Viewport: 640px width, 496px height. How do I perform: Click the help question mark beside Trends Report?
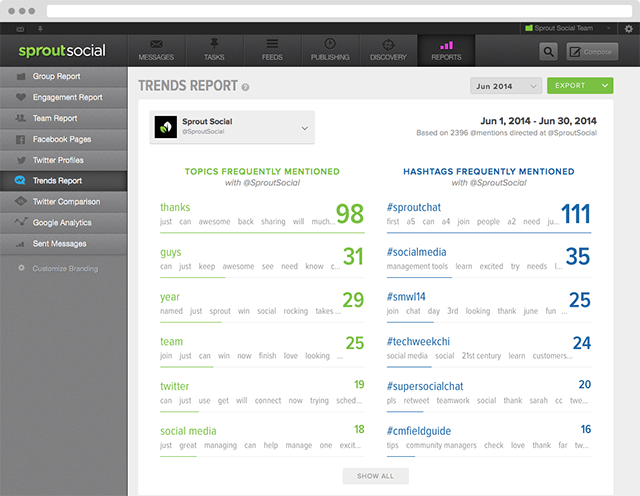245,87
